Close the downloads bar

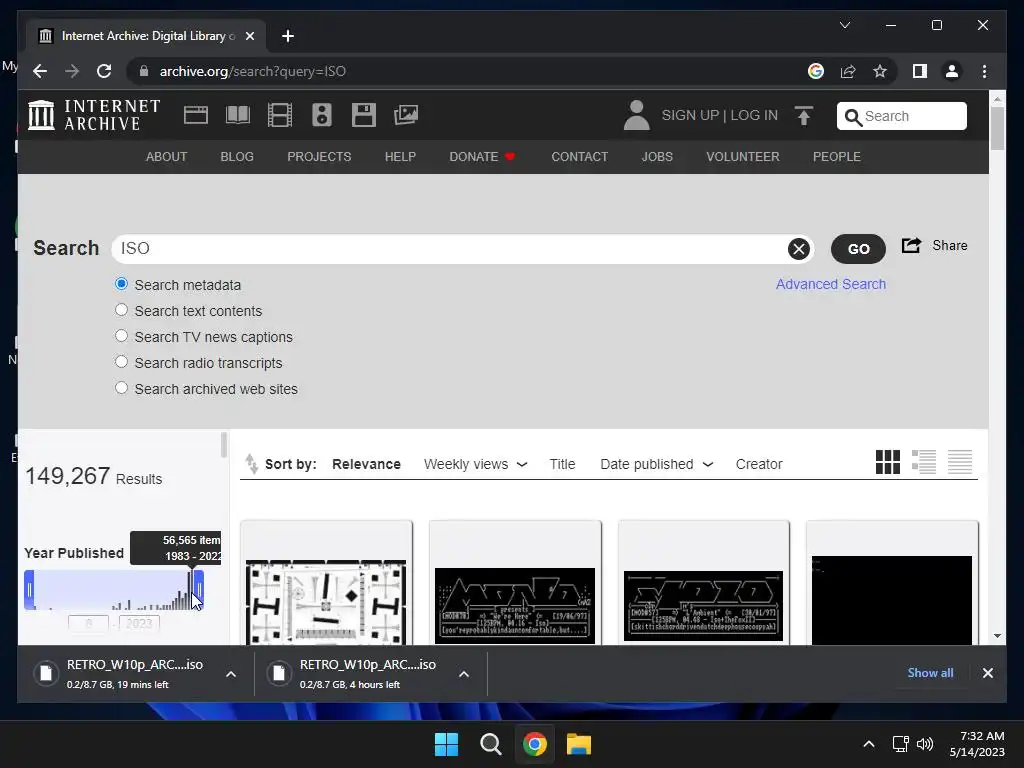(x=987, y=673)
